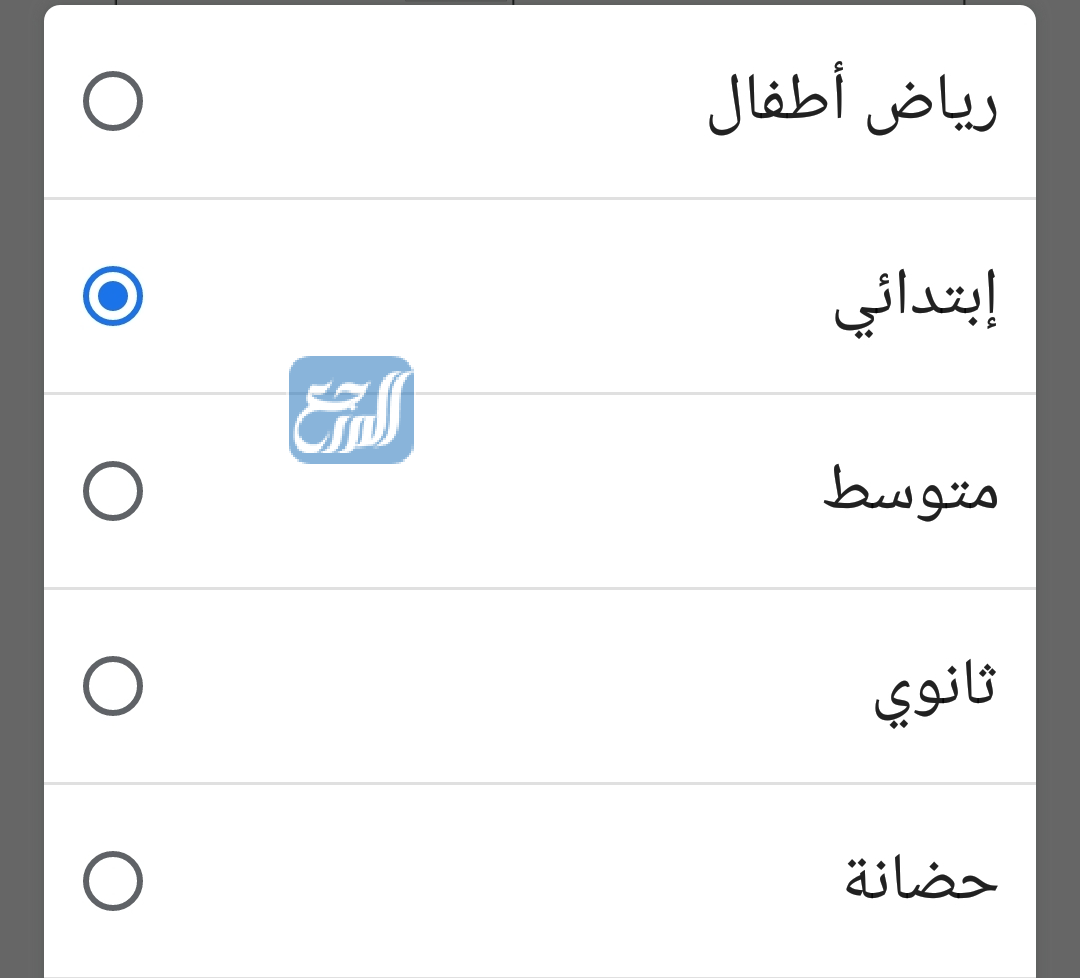Select the إبتدائي list row
This screenshot has width=1080, height=978.
point(540,296)
